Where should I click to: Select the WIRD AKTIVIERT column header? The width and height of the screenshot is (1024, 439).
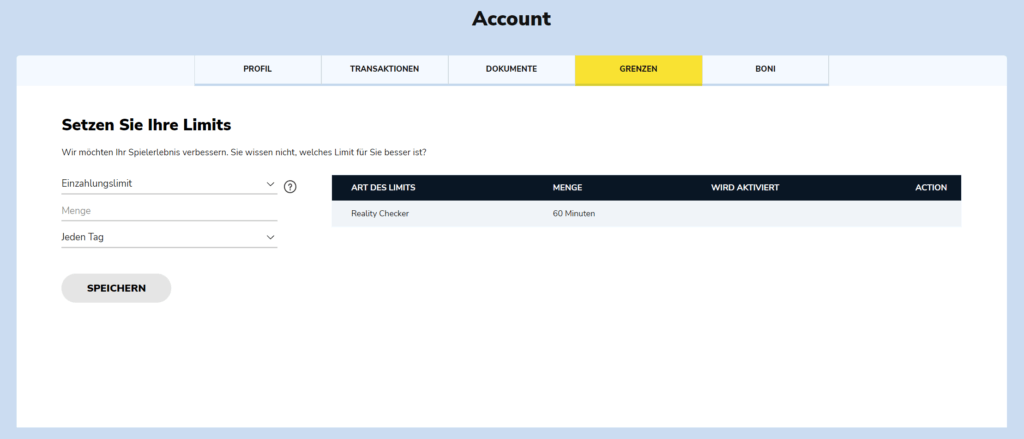[745, 187]
